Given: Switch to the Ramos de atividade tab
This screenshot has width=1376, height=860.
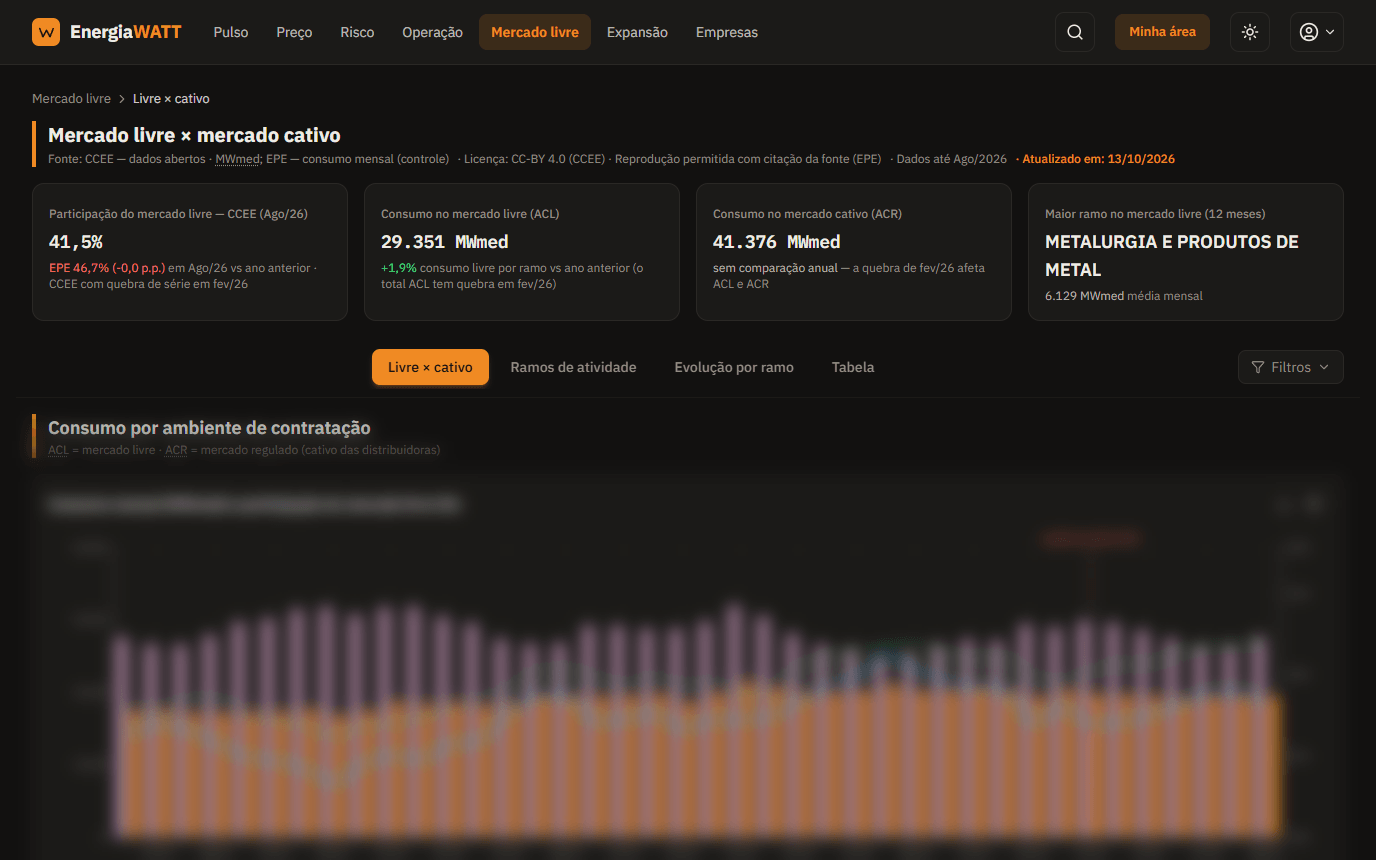Looking at the screenshot, I should 573,367.
